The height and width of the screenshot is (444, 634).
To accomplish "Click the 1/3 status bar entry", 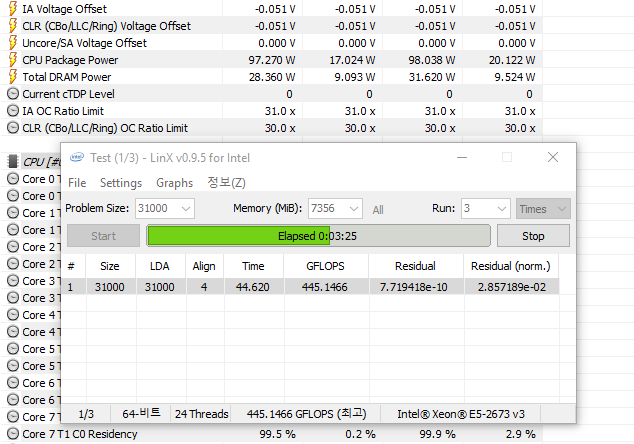I will point(86,414).
